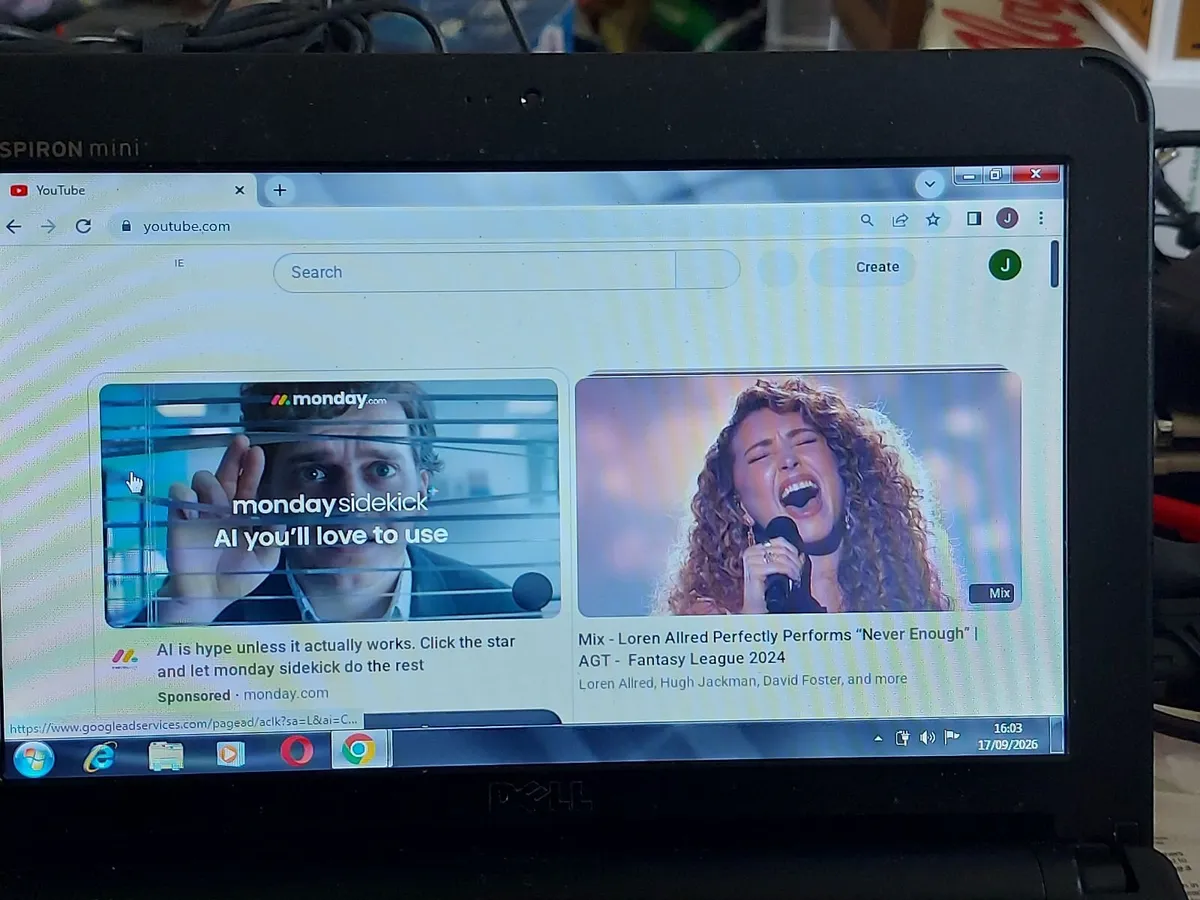The width and height of the screenshot is (1200, 900).
Task: Open the Action Center flag icon
Action: [x=952, y=736]
